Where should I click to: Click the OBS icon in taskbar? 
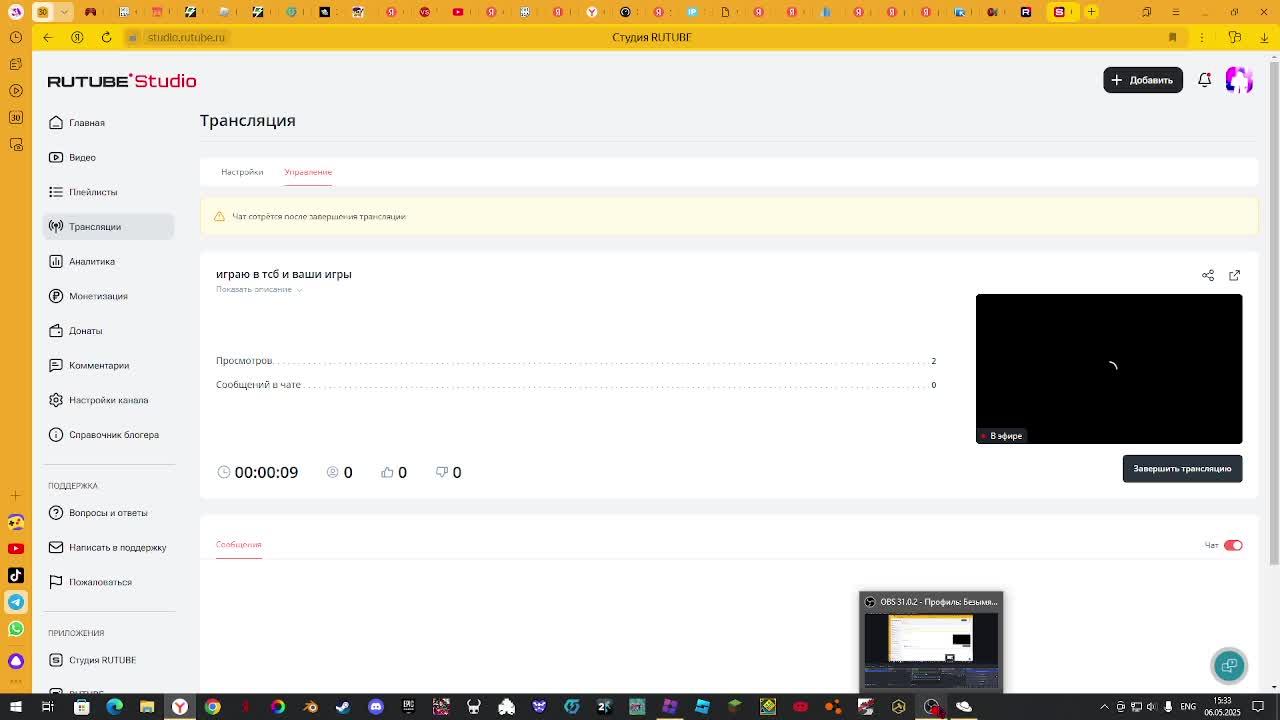(931, 707)
